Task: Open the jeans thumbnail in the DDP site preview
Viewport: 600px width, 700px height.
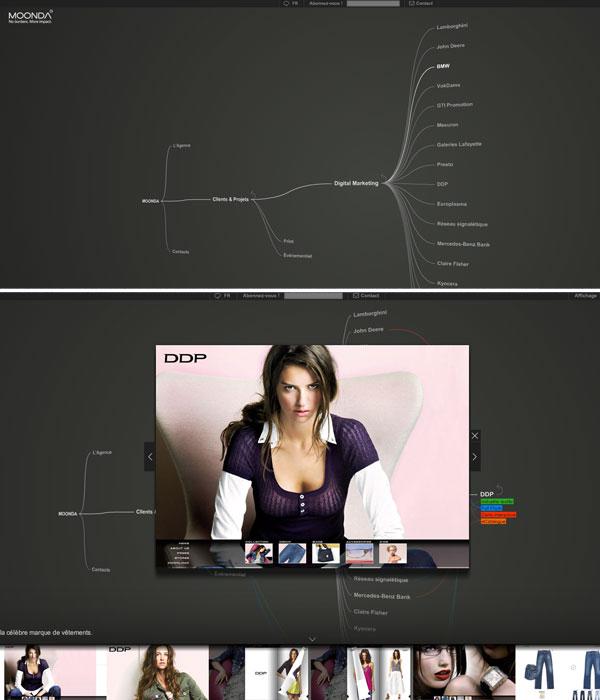Action: click(292, 553)
